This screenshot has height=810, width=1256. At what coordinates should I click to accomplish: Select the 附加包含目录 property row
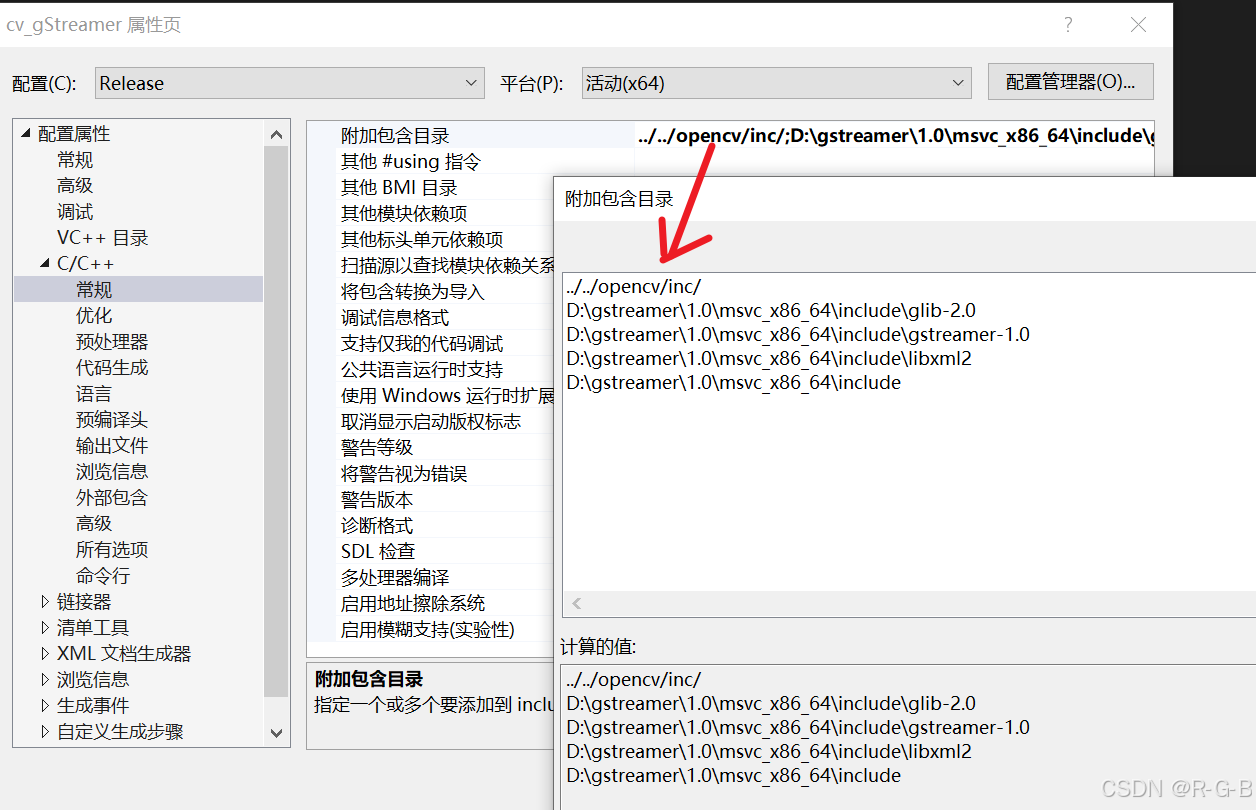click(395, 136)
